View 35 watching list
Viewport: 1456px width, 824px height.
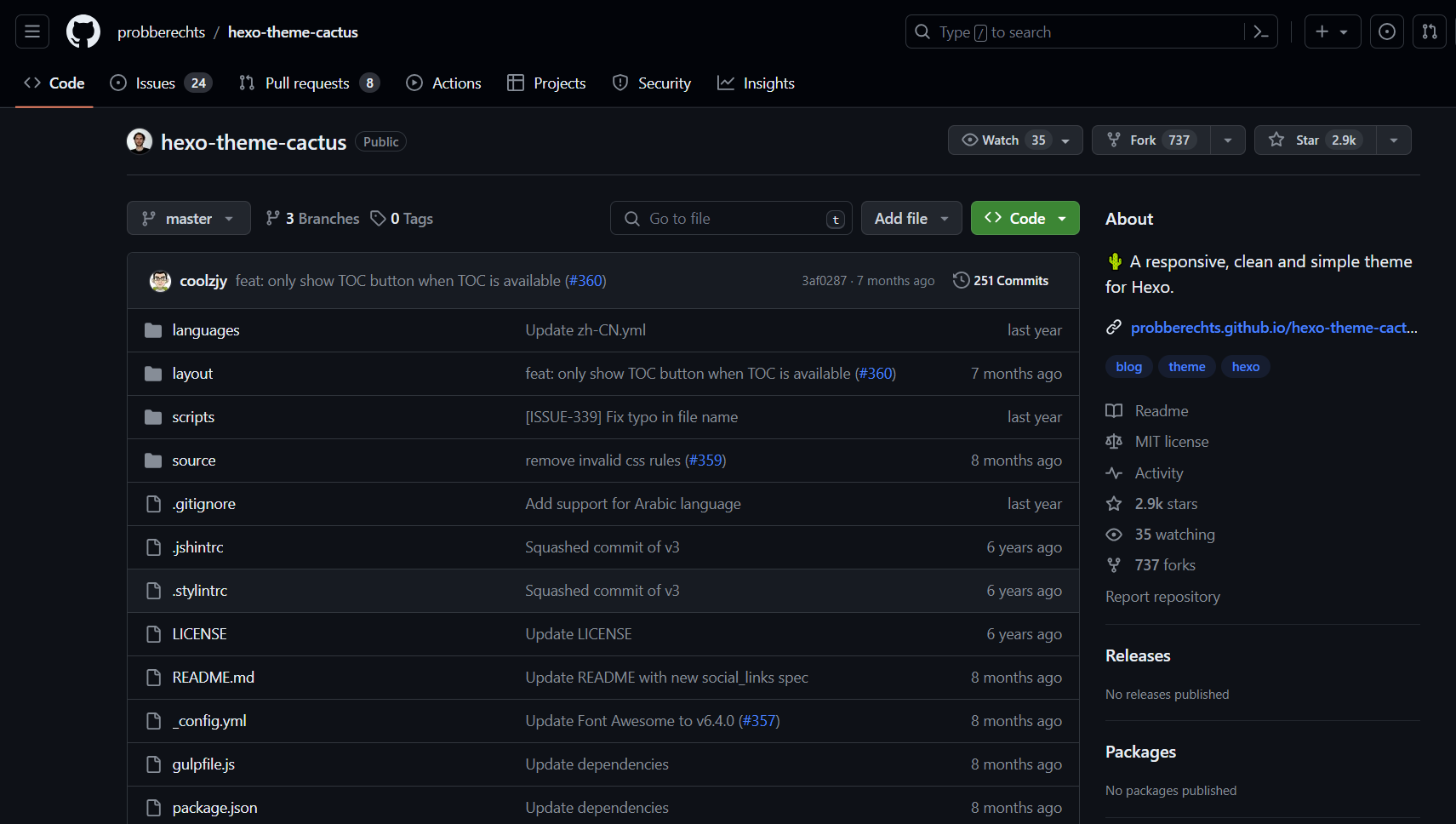1160,535
